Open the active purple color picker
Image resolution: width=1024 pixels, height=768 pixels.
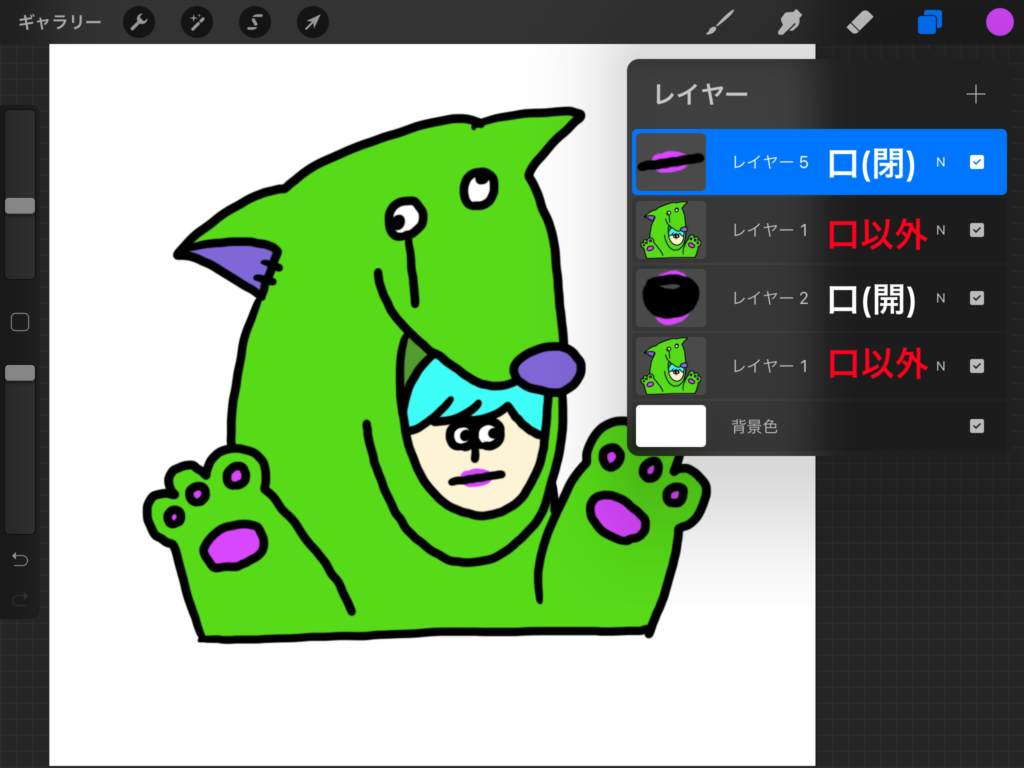999,23
